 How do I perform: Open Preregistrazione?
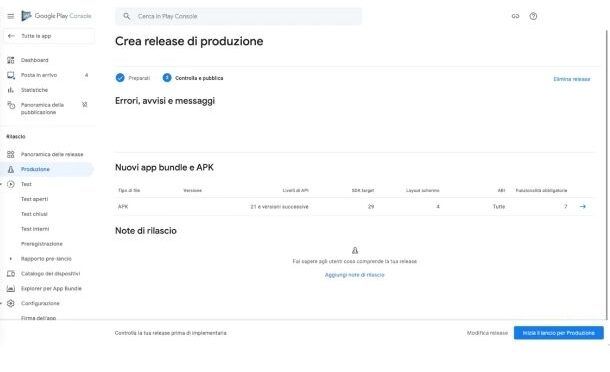coord(42,244)
